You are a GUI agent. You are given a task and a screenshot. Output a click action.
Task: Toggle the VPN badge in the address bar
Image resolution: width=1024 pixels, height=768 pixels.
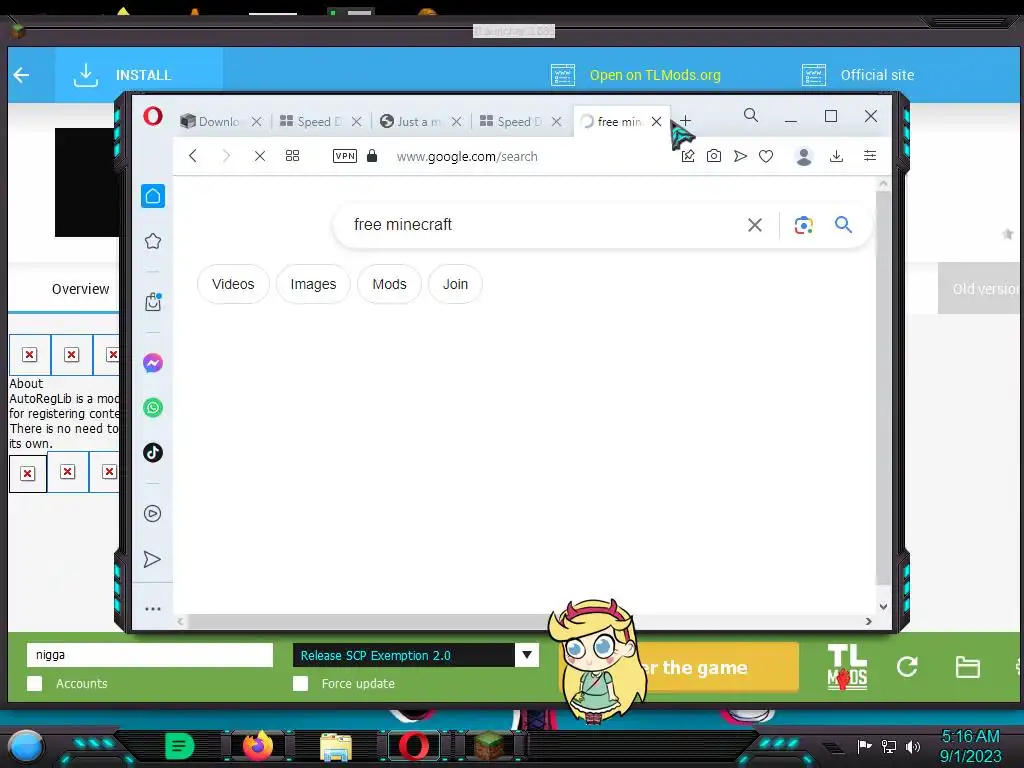pos(345,156)
